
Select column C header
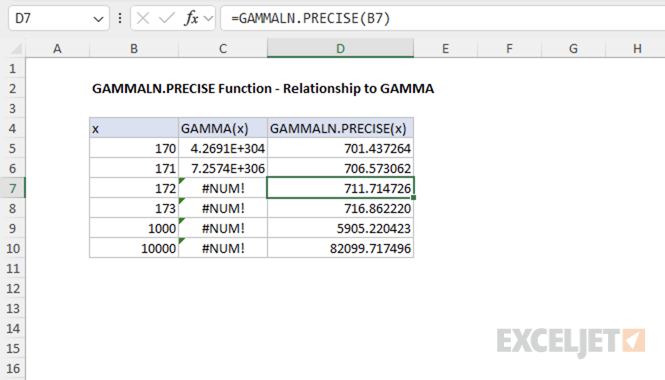pos(223,48)
